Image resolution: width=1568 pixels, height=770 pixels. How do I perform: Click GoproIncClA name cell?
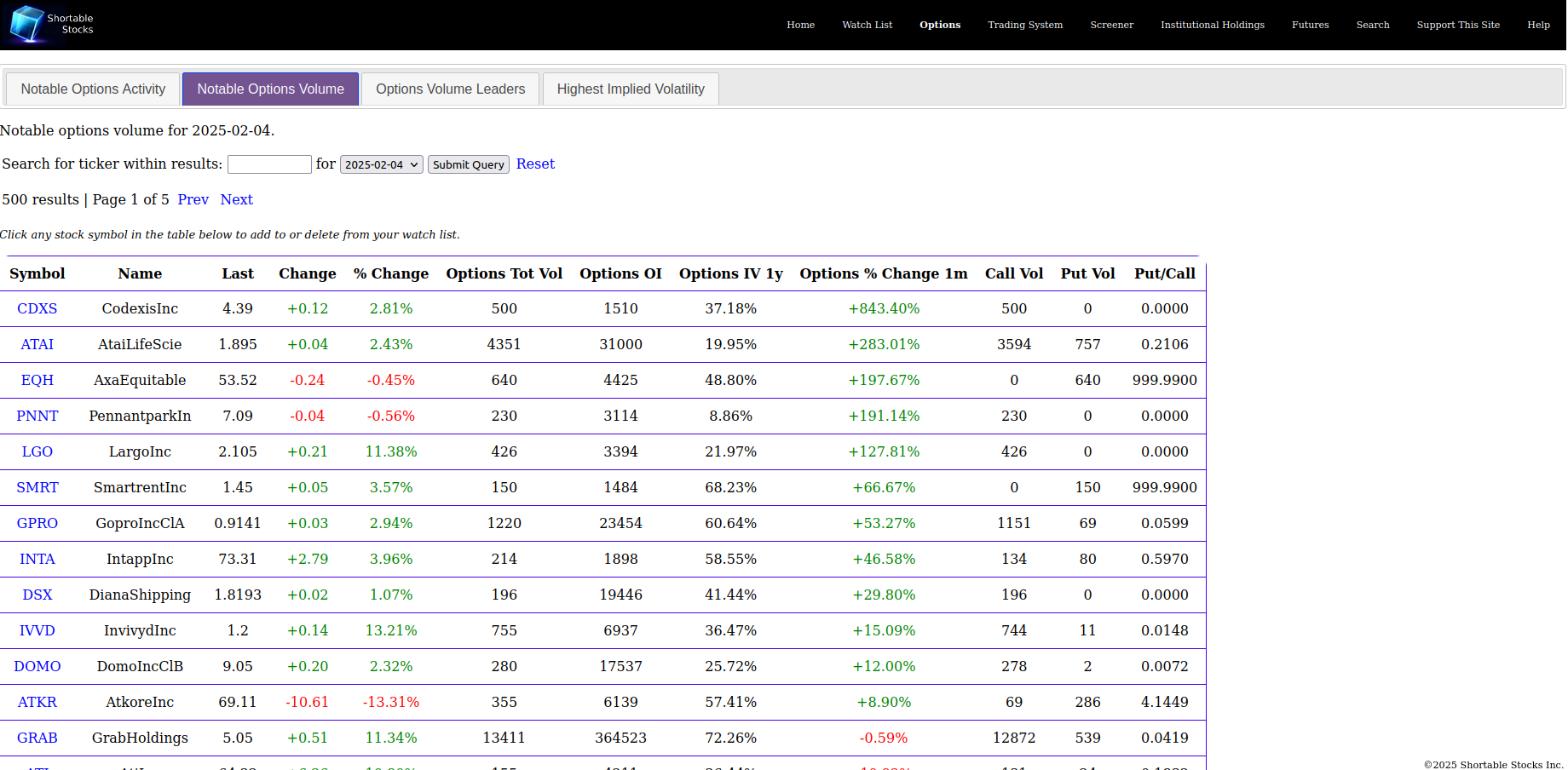pos(140,523)
